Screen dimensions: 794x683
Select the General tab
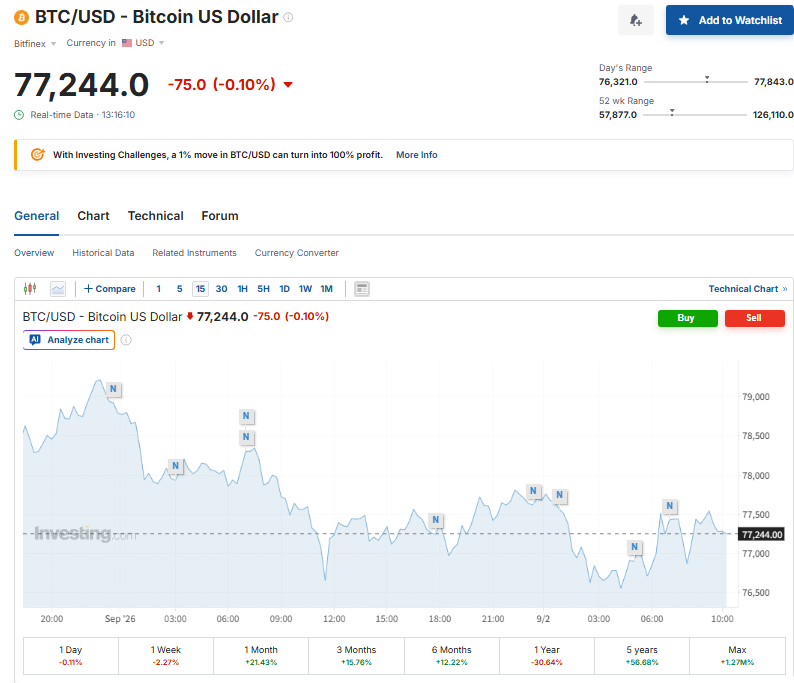click(36, 216)
